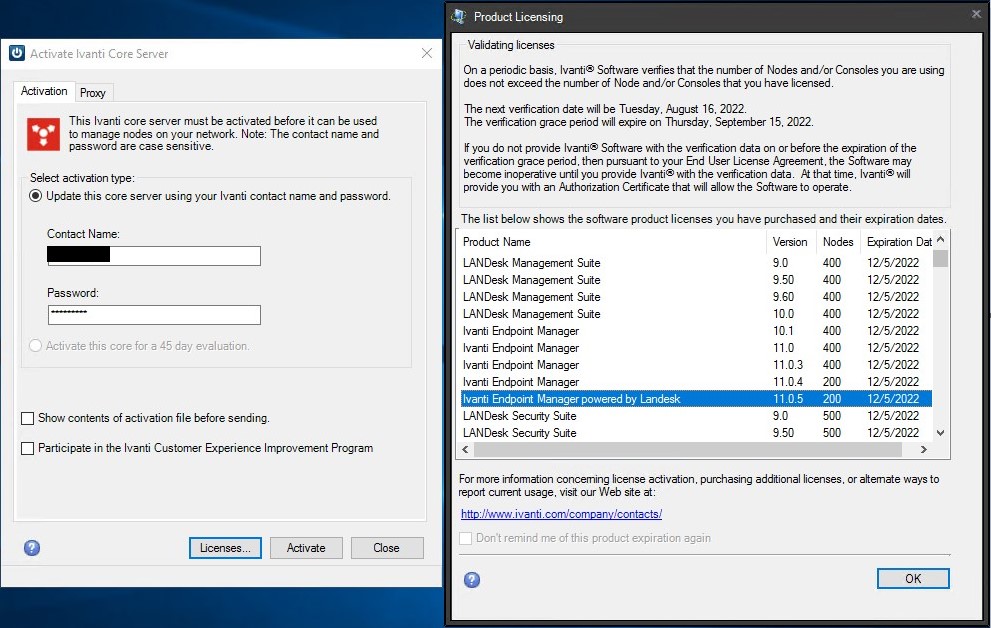Click the right arrow of the horizontal scrollbar
The height and width of the screenshot is (628, 991).
point(926,450)
